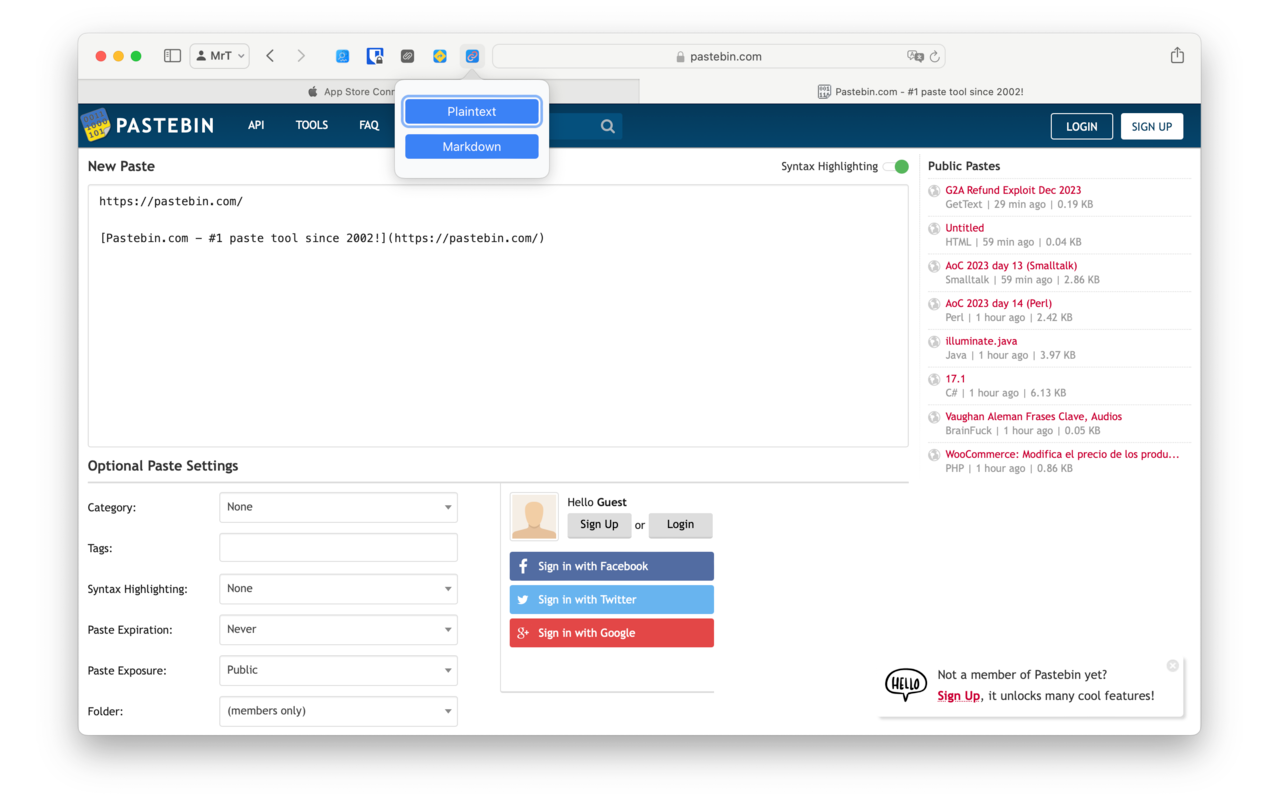Click the Hello speech bubble icon
This screenshot has height=800, width=1280.
click(x=906, y=684)
